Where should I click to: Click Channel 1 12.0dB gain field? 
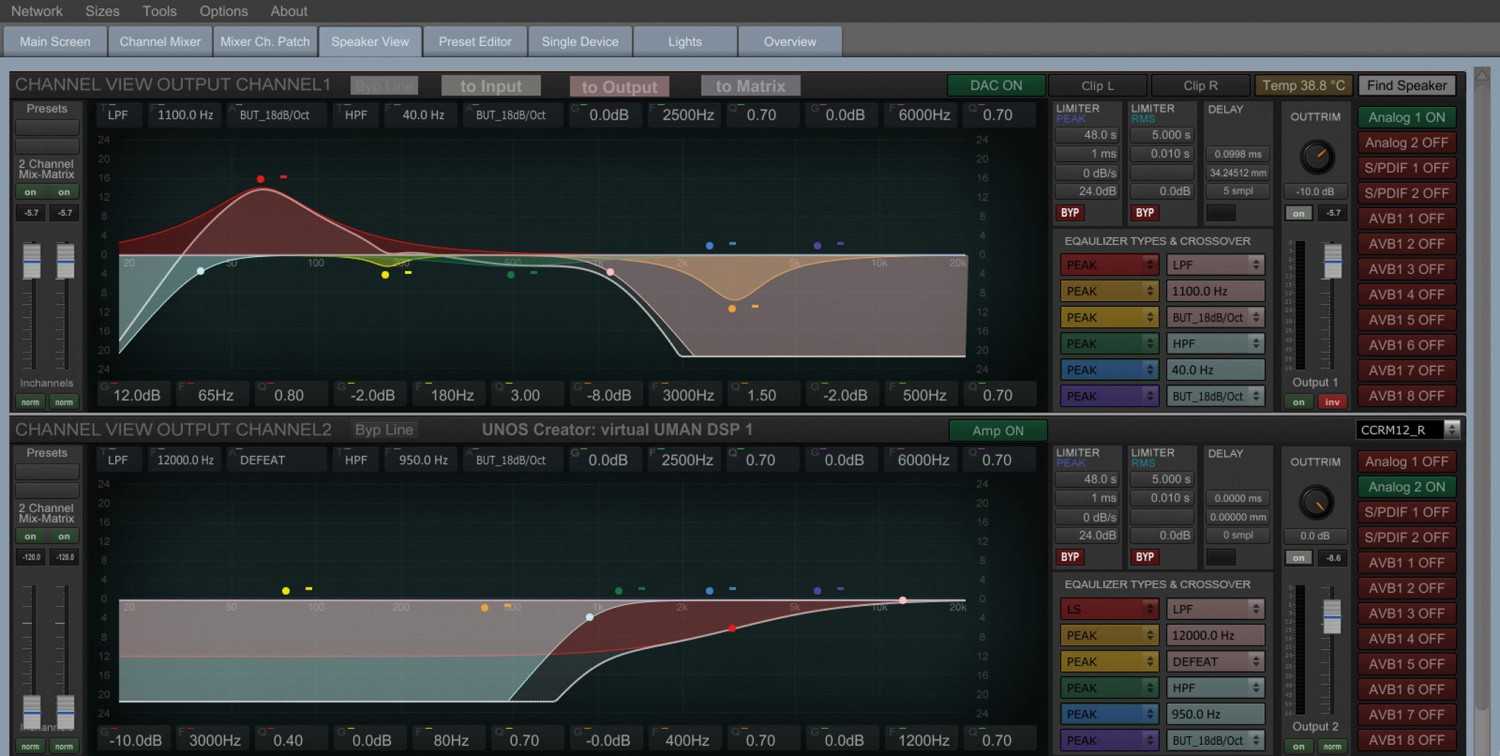point(136,395)
